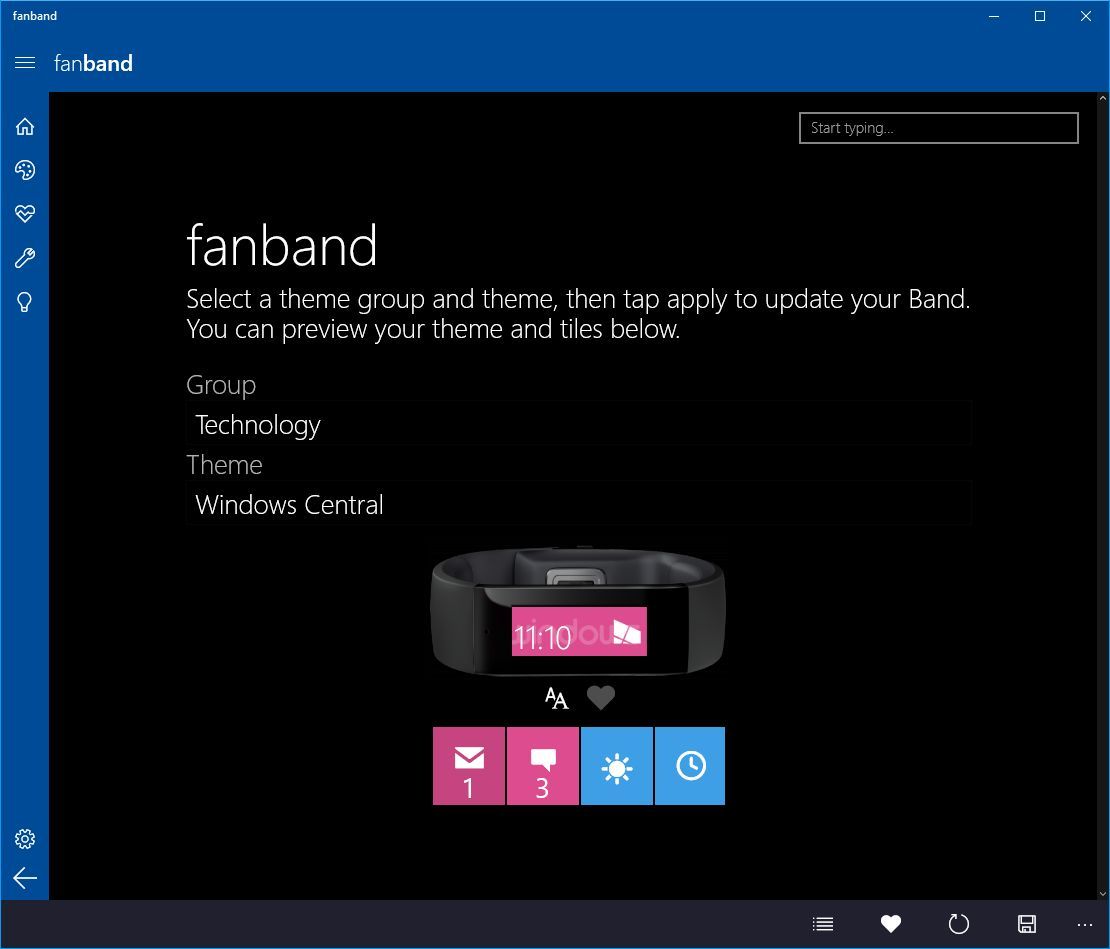Click the font AA icon below the band

click(x=556, y=698)
